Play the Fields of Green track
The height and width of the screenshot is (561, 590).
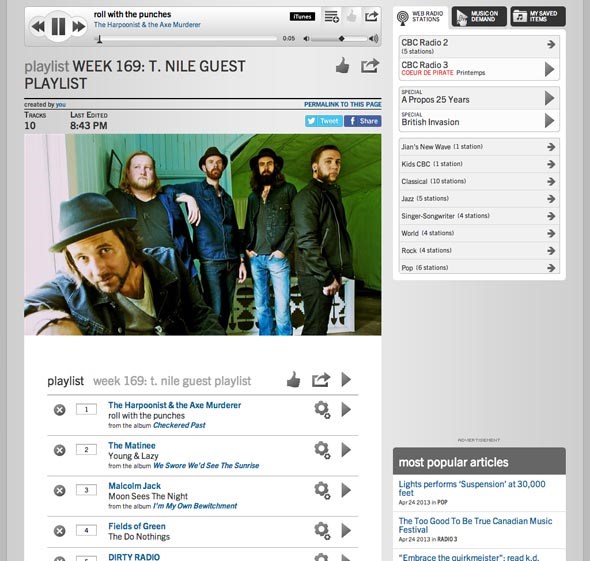(x=346, y=531)
